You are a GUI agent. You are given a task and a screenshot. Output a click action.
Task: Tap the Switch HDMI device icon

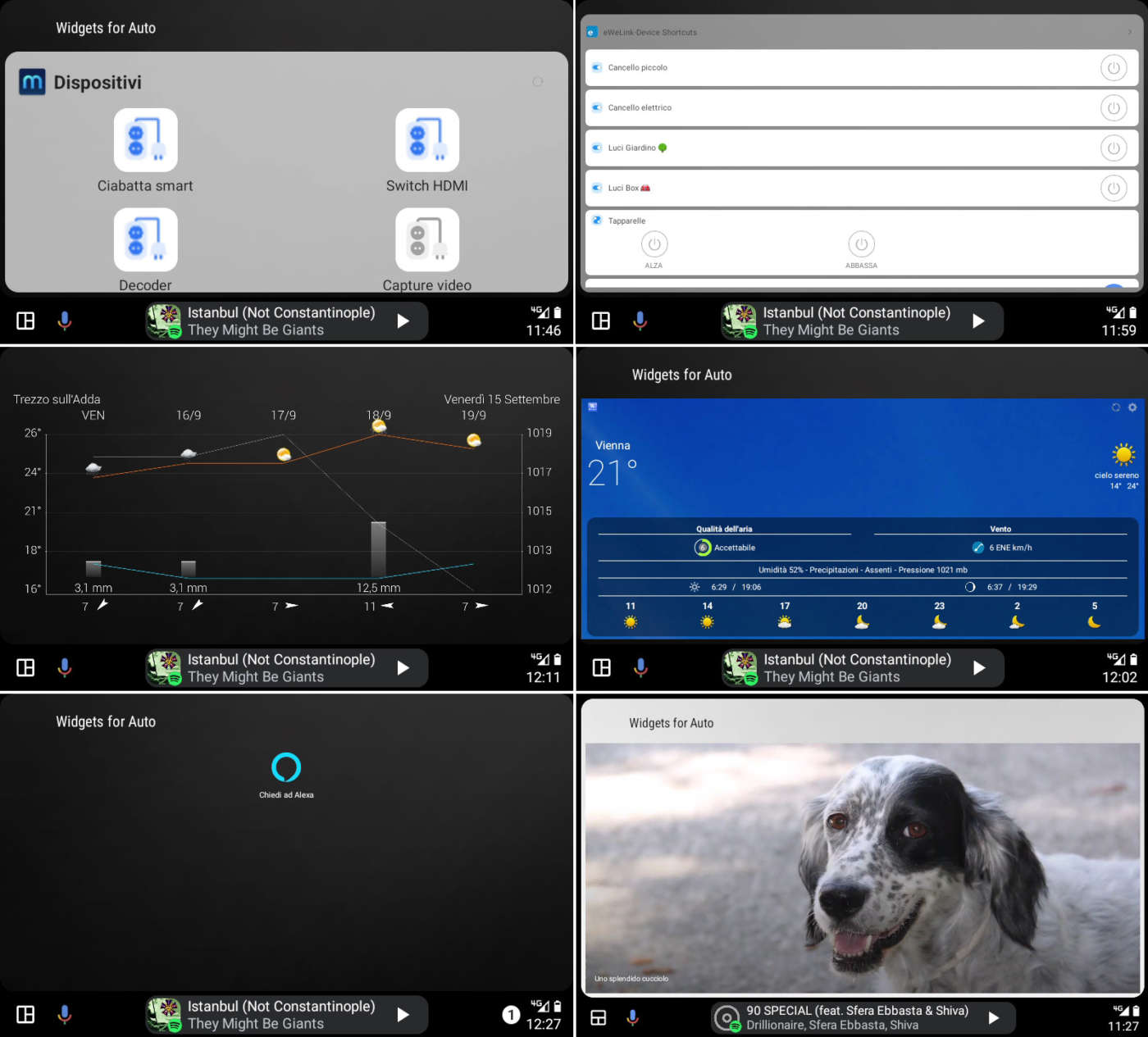click(x=426, y=140)
